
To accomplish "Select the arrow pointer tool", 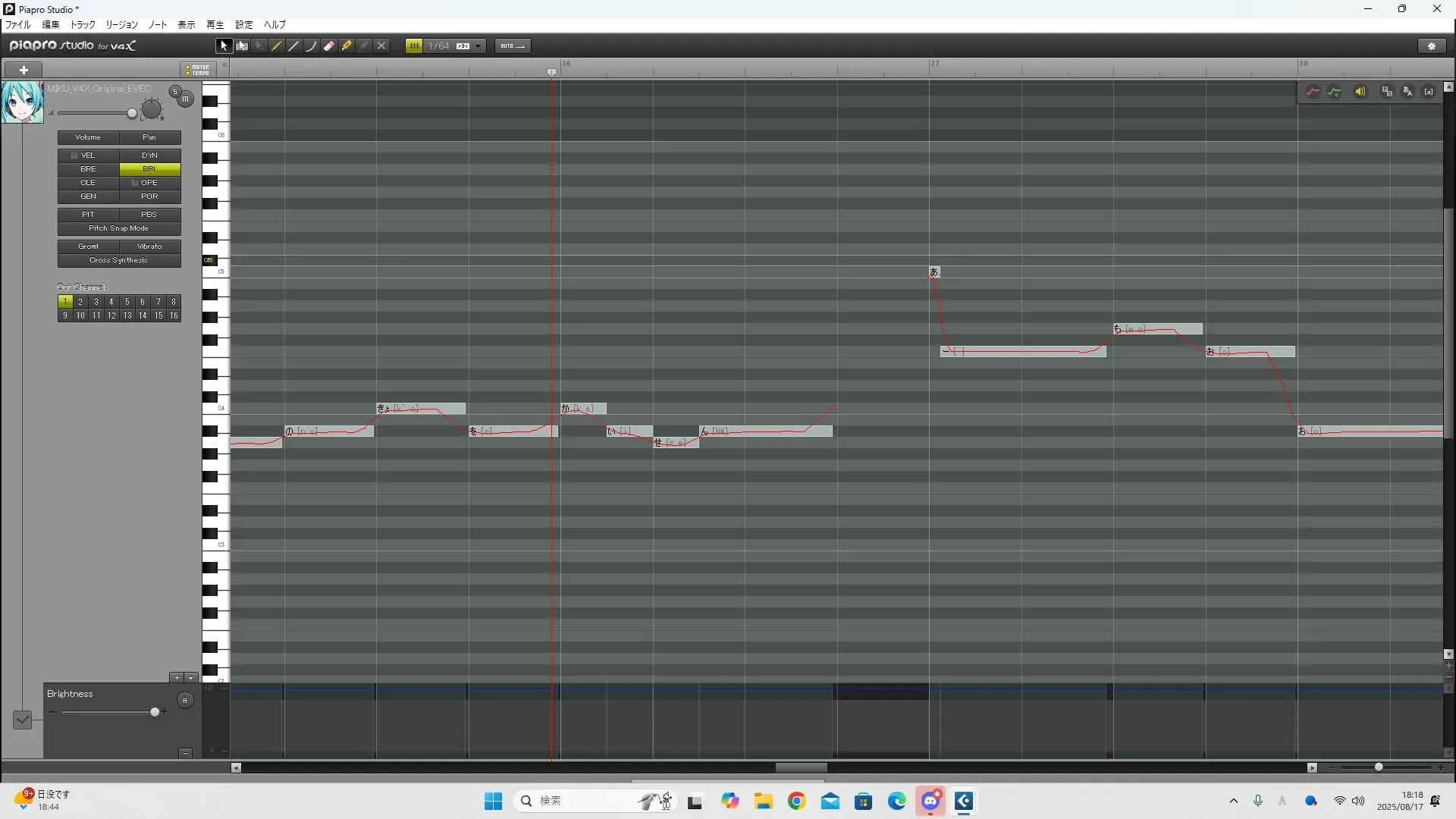I will point(224,46).
